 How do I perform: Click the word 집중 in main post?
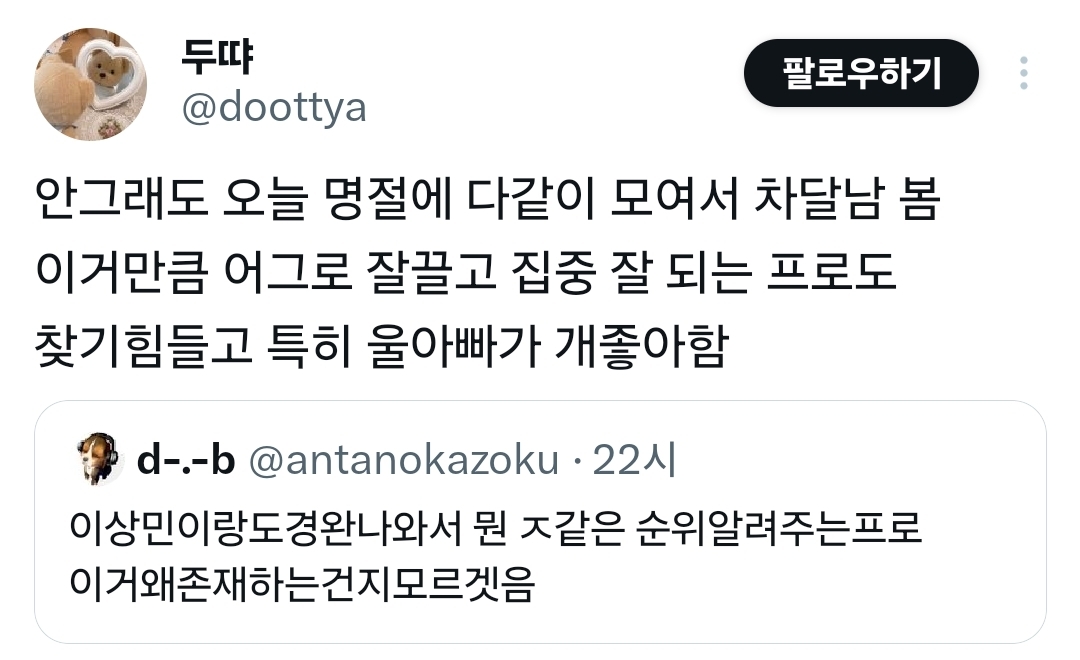point(554,272)
